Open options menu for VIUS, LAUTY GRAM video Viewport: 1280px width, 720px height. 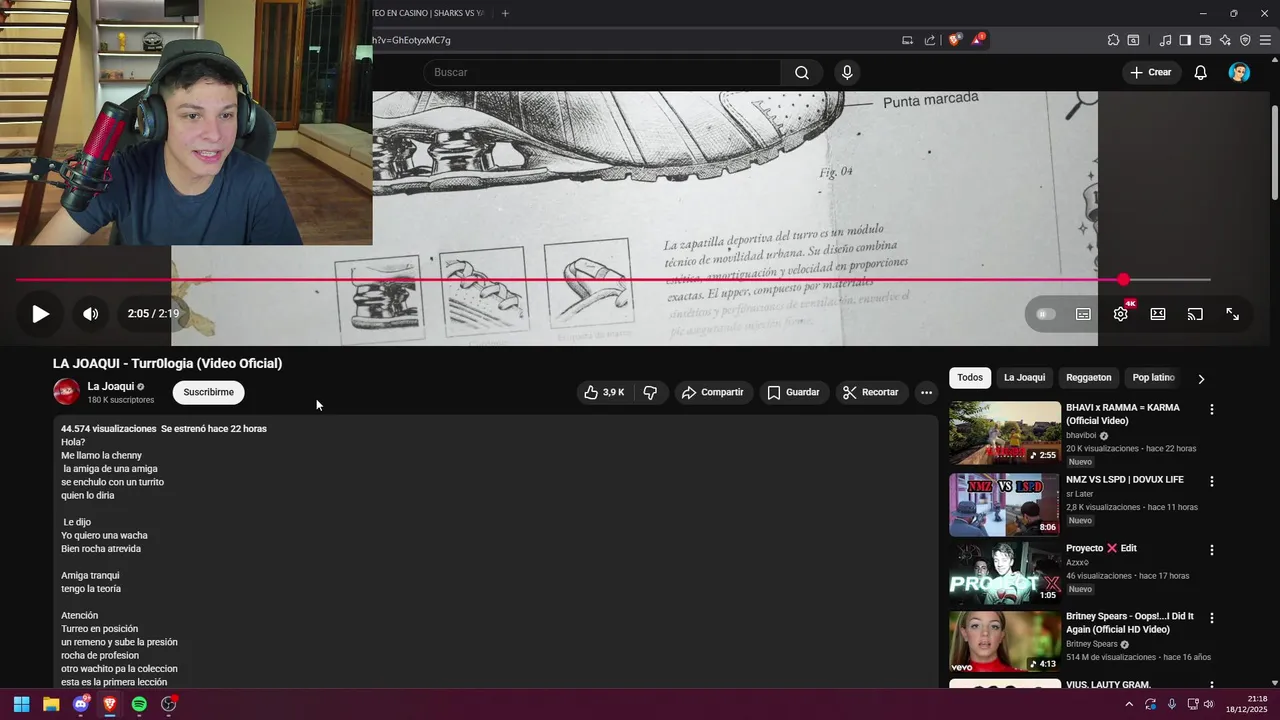pos(1212,685)
